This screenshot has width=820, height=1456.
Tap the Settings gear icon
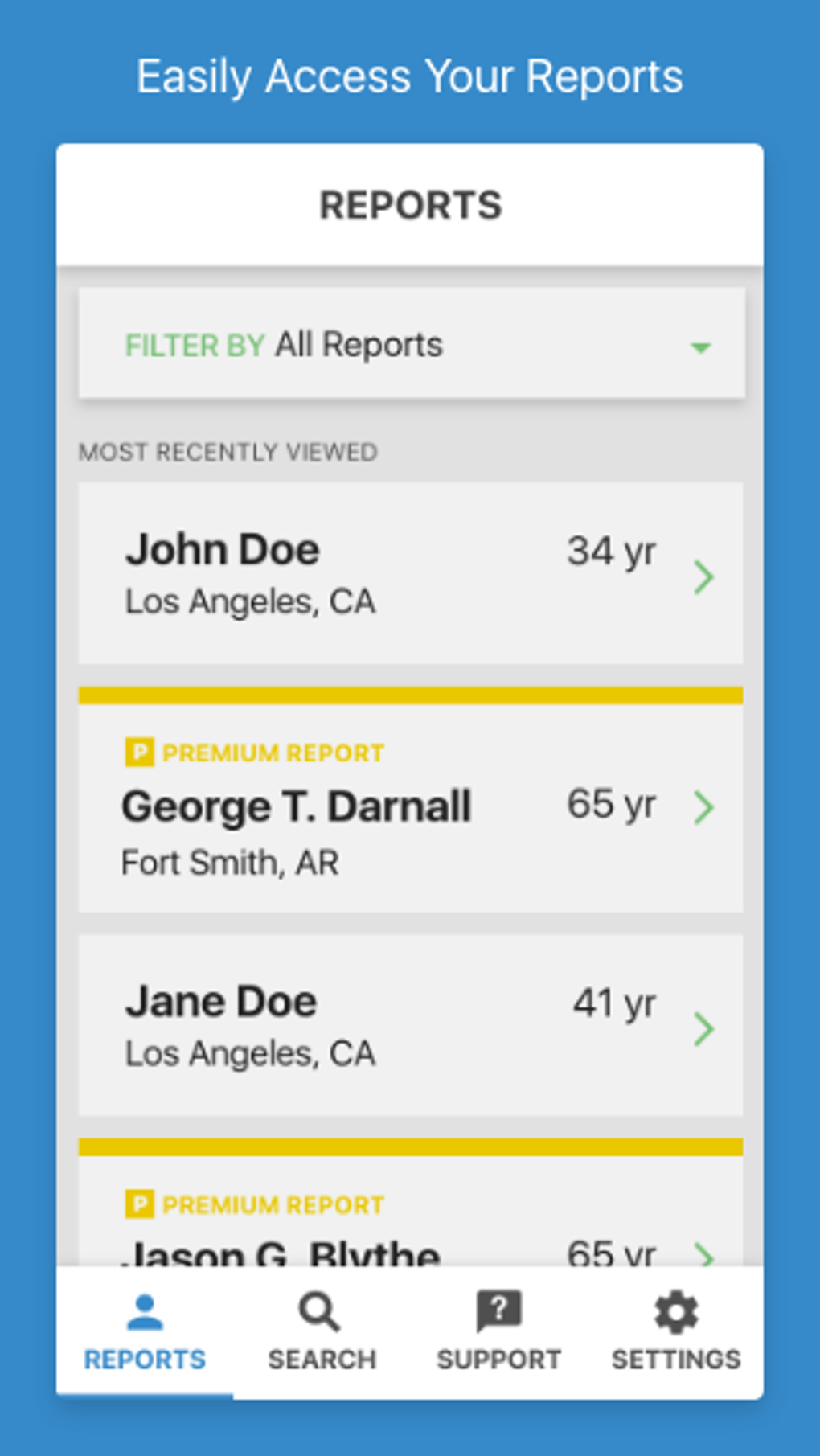click(676, 1312)
